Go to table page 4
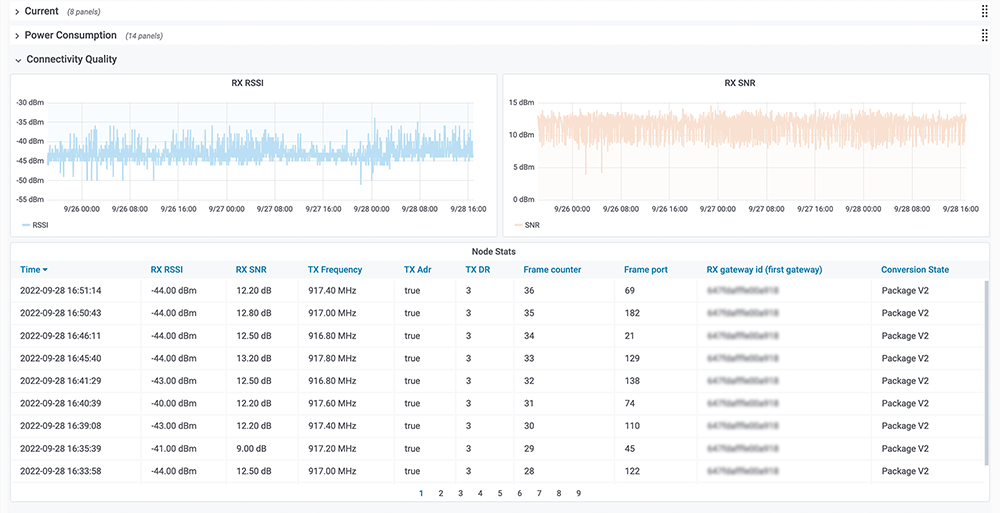 click(480, 493)
